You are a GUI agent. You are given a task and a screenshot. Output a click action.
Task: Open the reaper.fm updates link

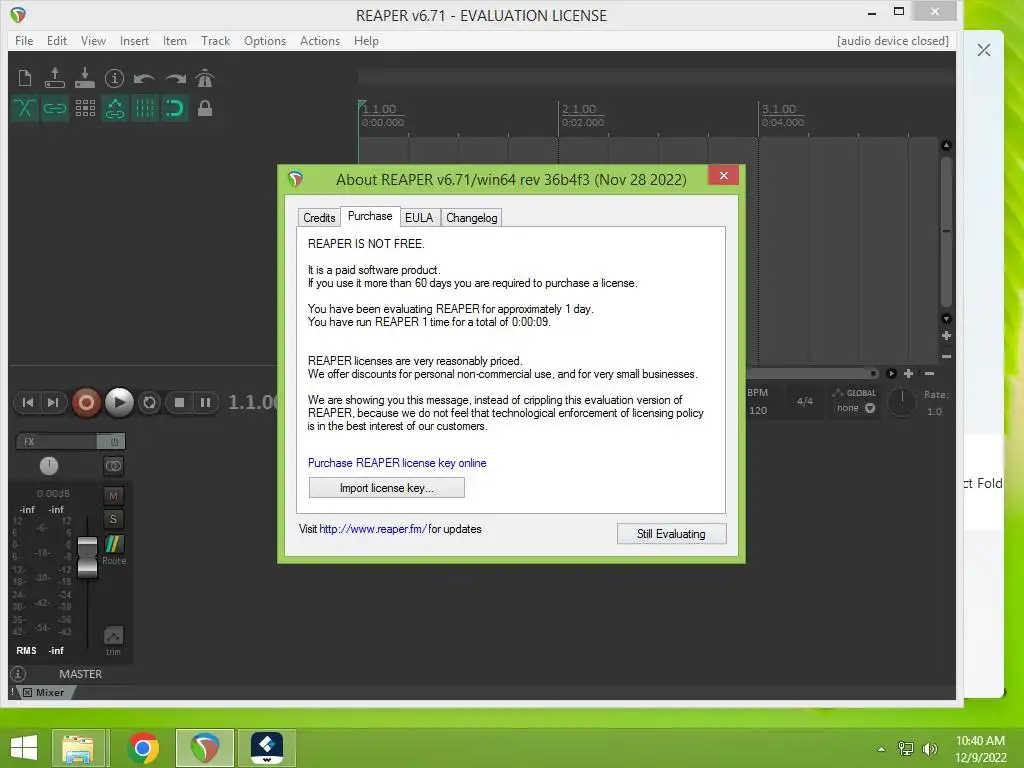[x=374, y=529]
